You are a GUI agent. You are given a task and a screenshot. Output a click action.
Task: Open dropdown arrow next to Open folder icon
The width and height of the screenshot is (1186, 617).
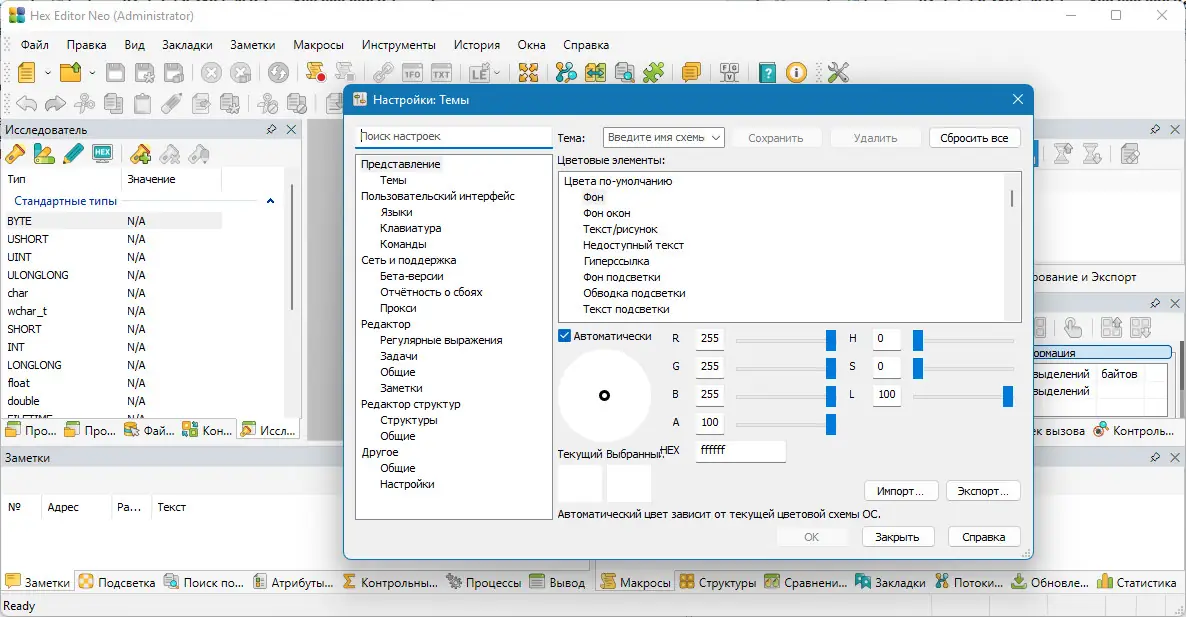coord(92,73)
